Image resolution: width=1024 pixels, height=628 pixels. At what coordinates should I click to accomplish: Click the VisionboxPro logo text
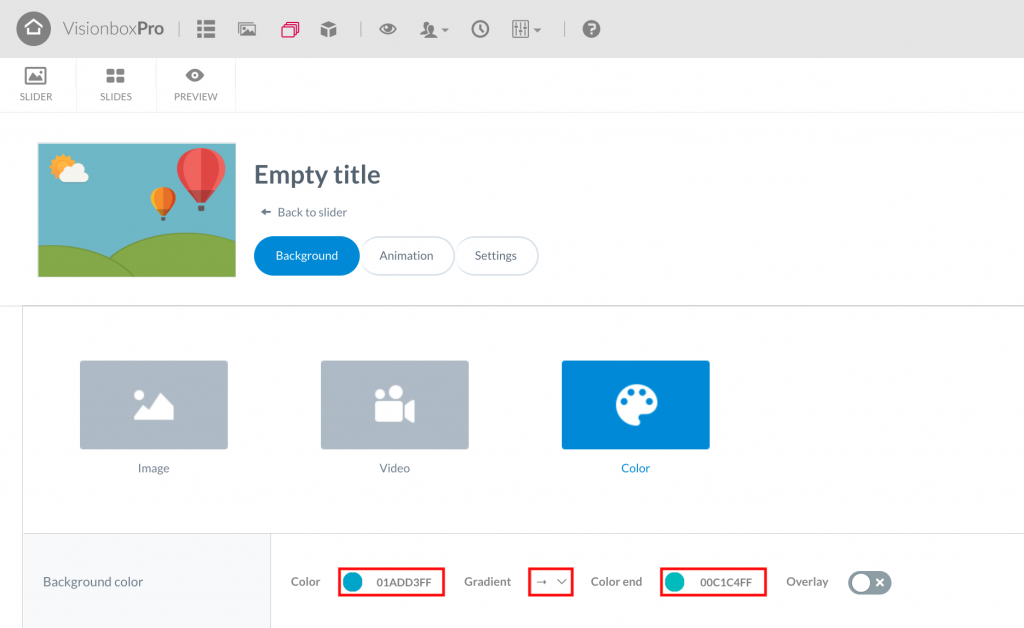click(x=113, y=29)
